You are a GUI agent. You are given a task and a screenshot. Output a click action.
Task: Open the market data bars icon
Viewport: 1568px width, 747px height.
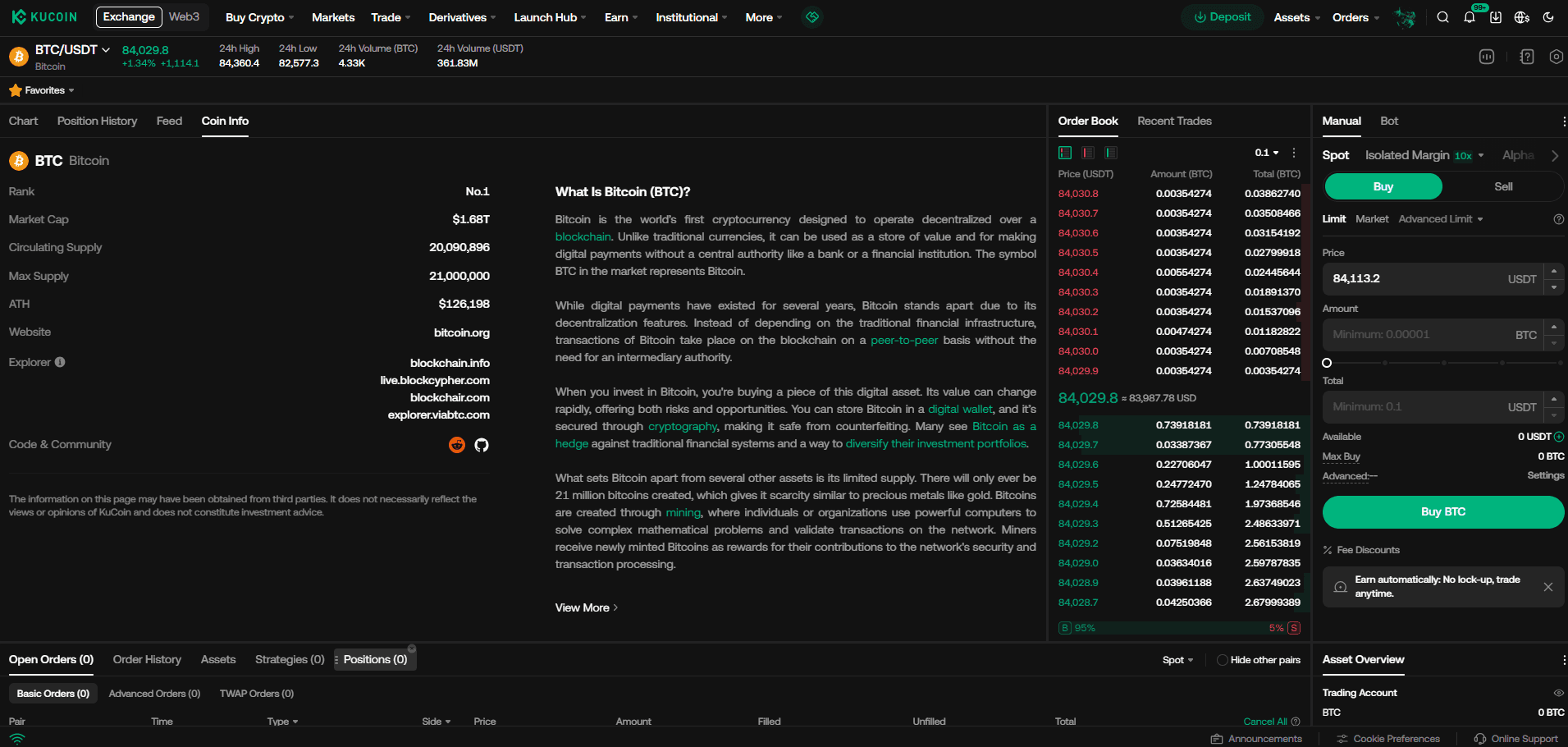[x=1487, y=57]
